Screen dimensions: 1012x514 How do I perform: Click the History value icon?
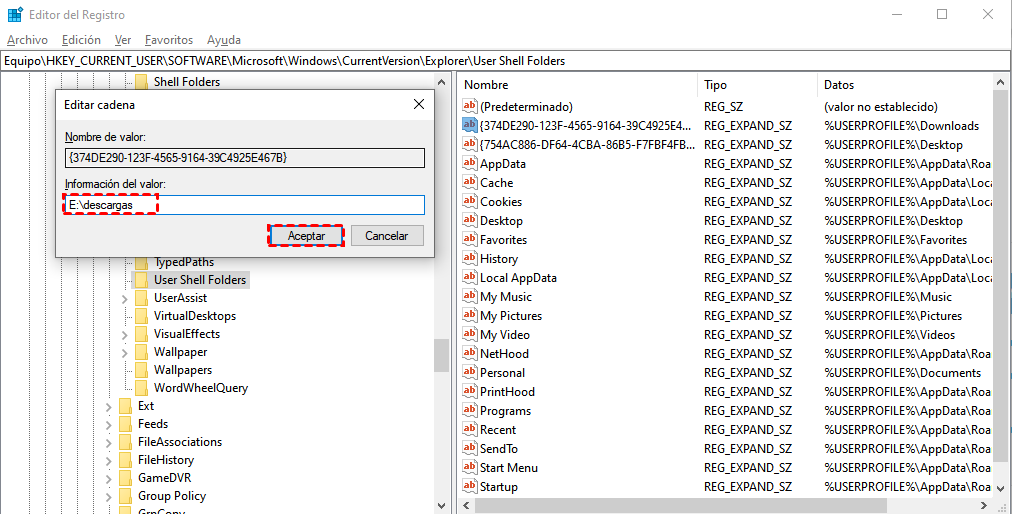470,258
